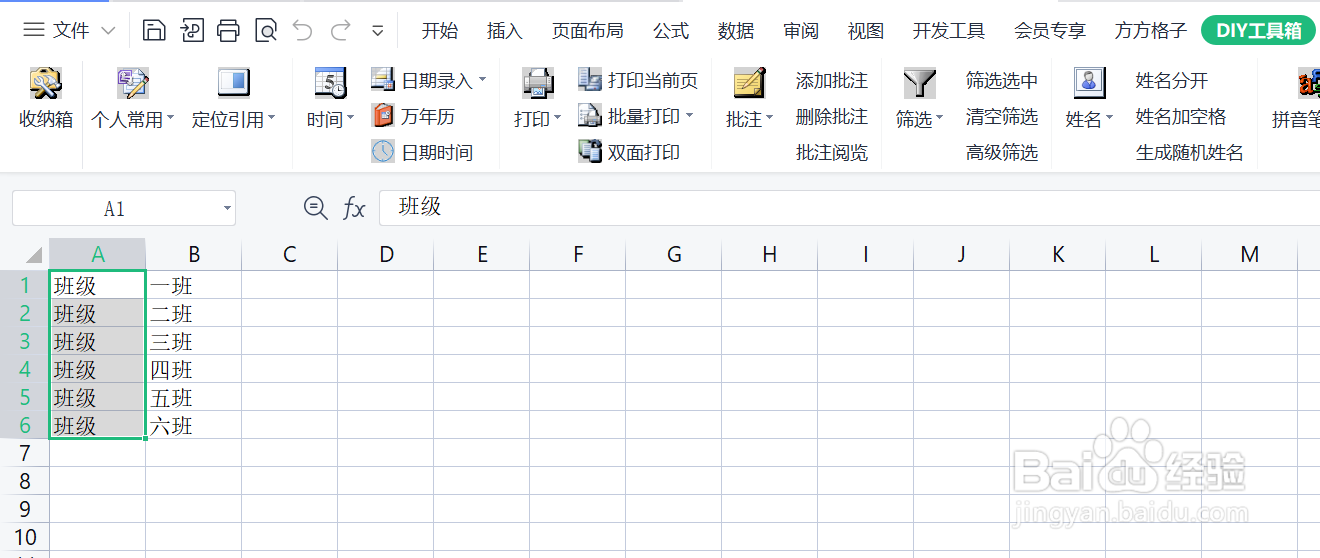Click 姓名加空格
Viewport: 1320px width, 558px height.
point(1181,116)
